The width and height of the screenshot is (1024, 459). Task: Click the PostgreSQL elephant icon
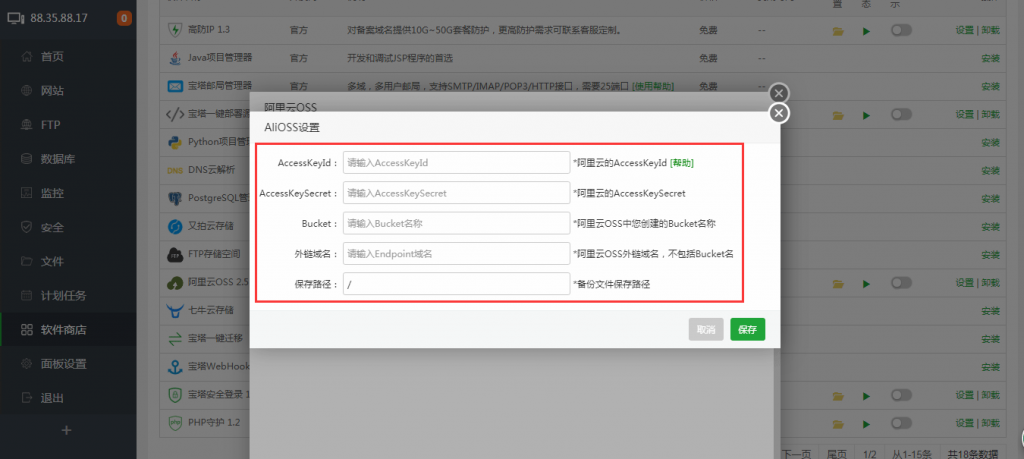175,198
